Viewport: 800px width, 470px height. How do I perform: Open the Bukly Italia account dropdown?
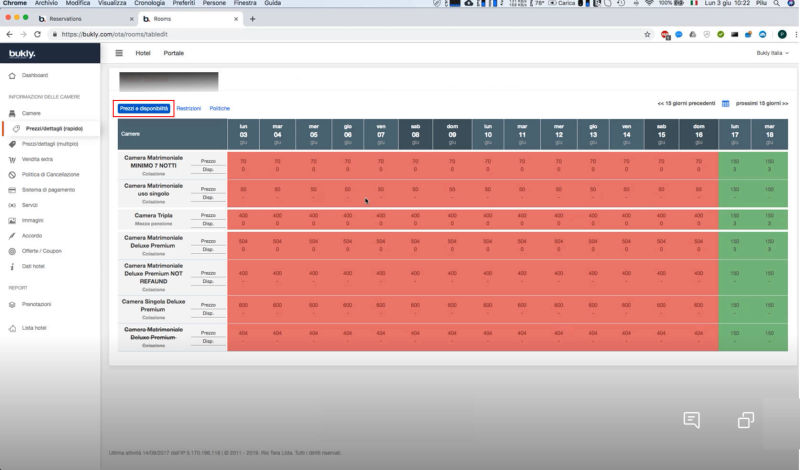[772, 53]
